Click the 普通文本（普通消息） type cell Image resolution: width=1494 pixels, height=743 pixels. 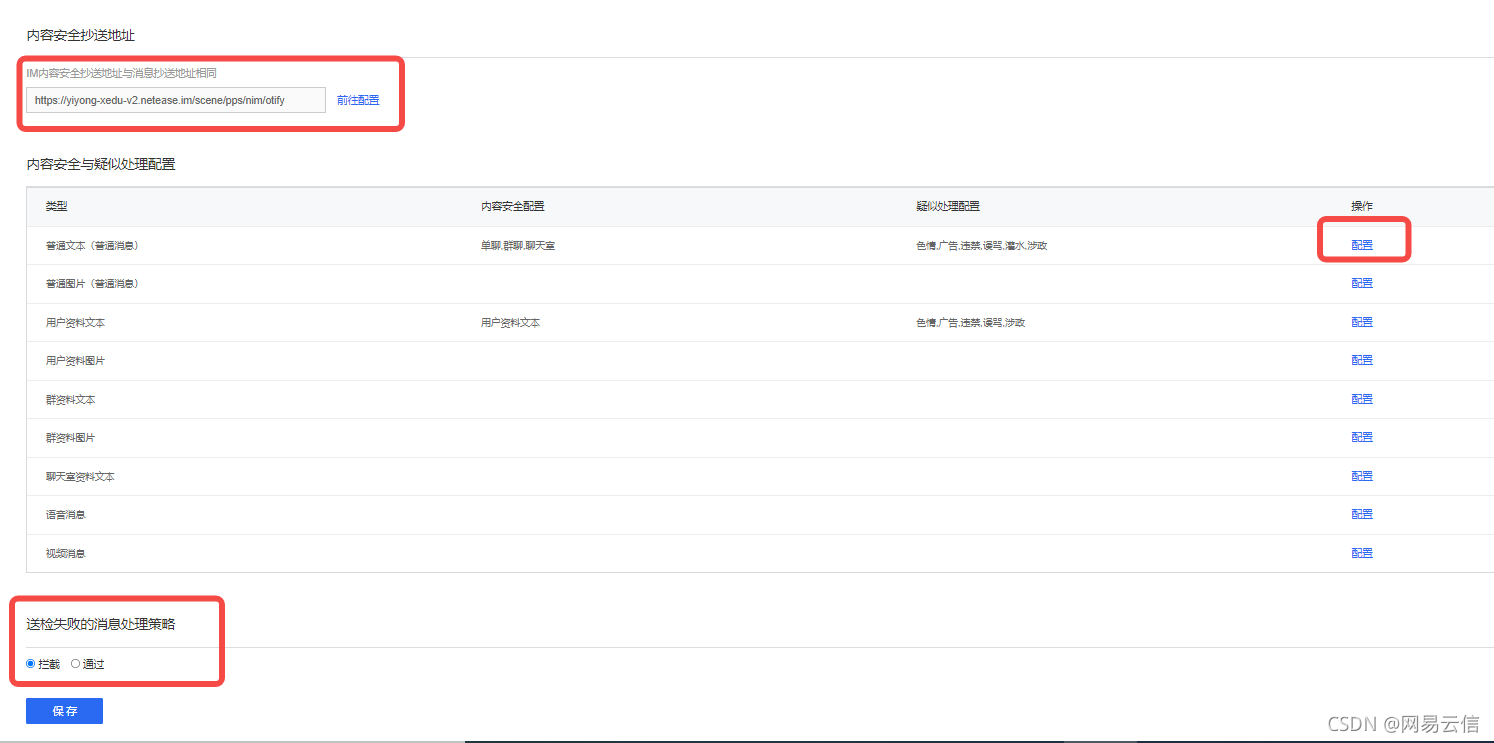click(x=92, y=245)
